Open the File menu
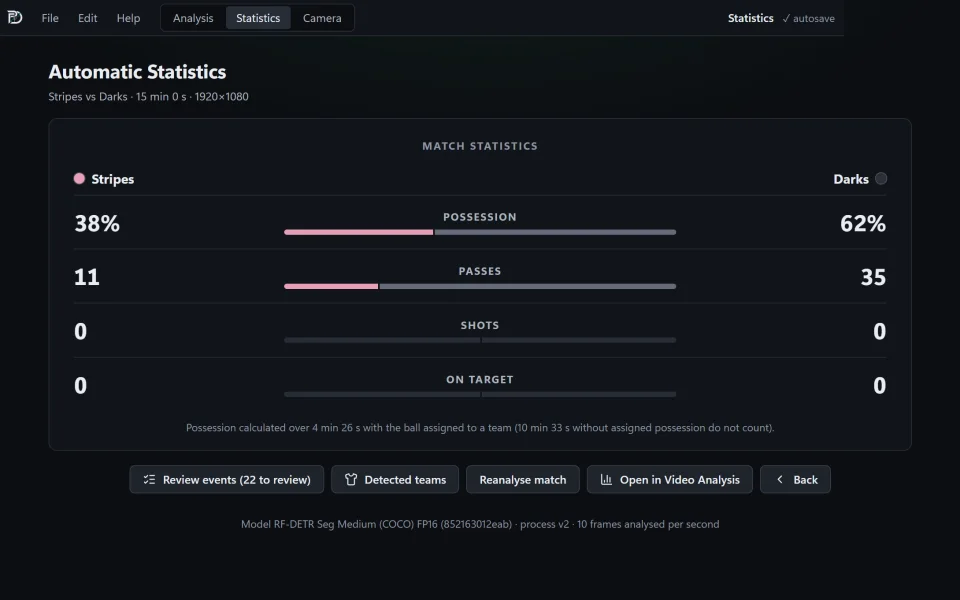960x600 pixels. coord(50,18)
